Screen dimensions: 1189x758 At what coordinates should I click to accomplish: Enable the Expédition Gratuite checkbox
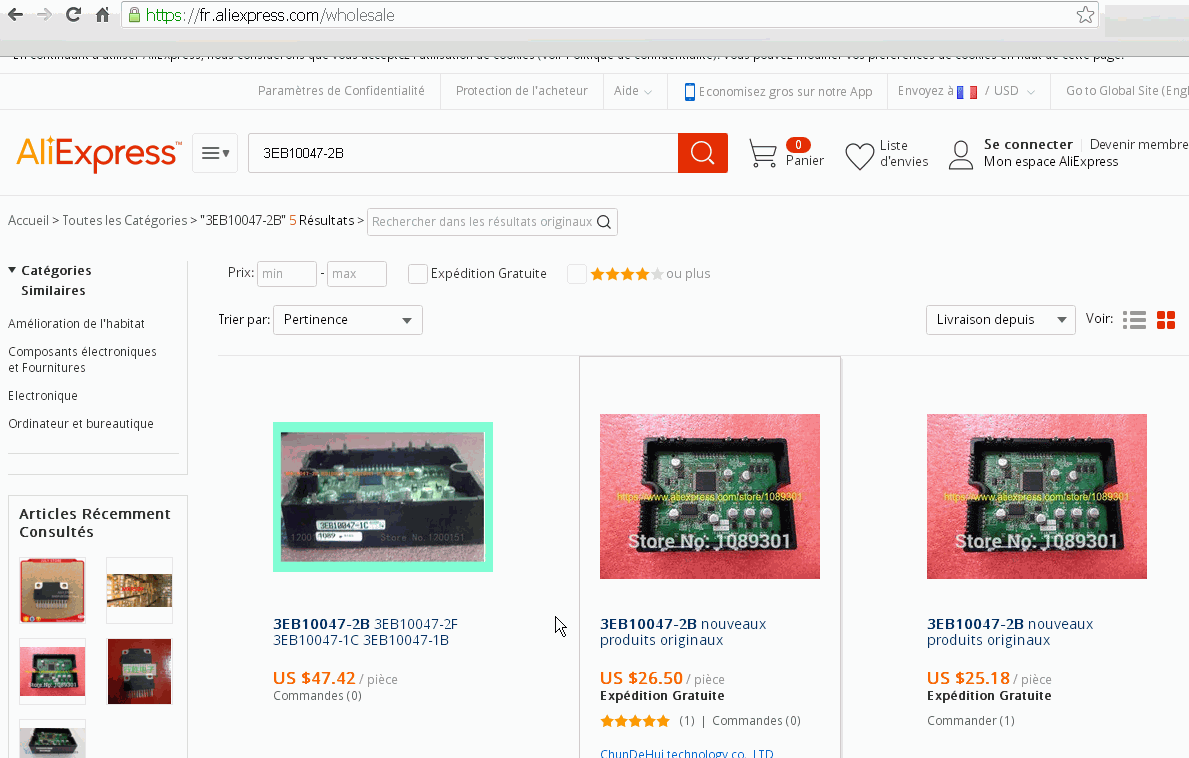tap(417, 274)
